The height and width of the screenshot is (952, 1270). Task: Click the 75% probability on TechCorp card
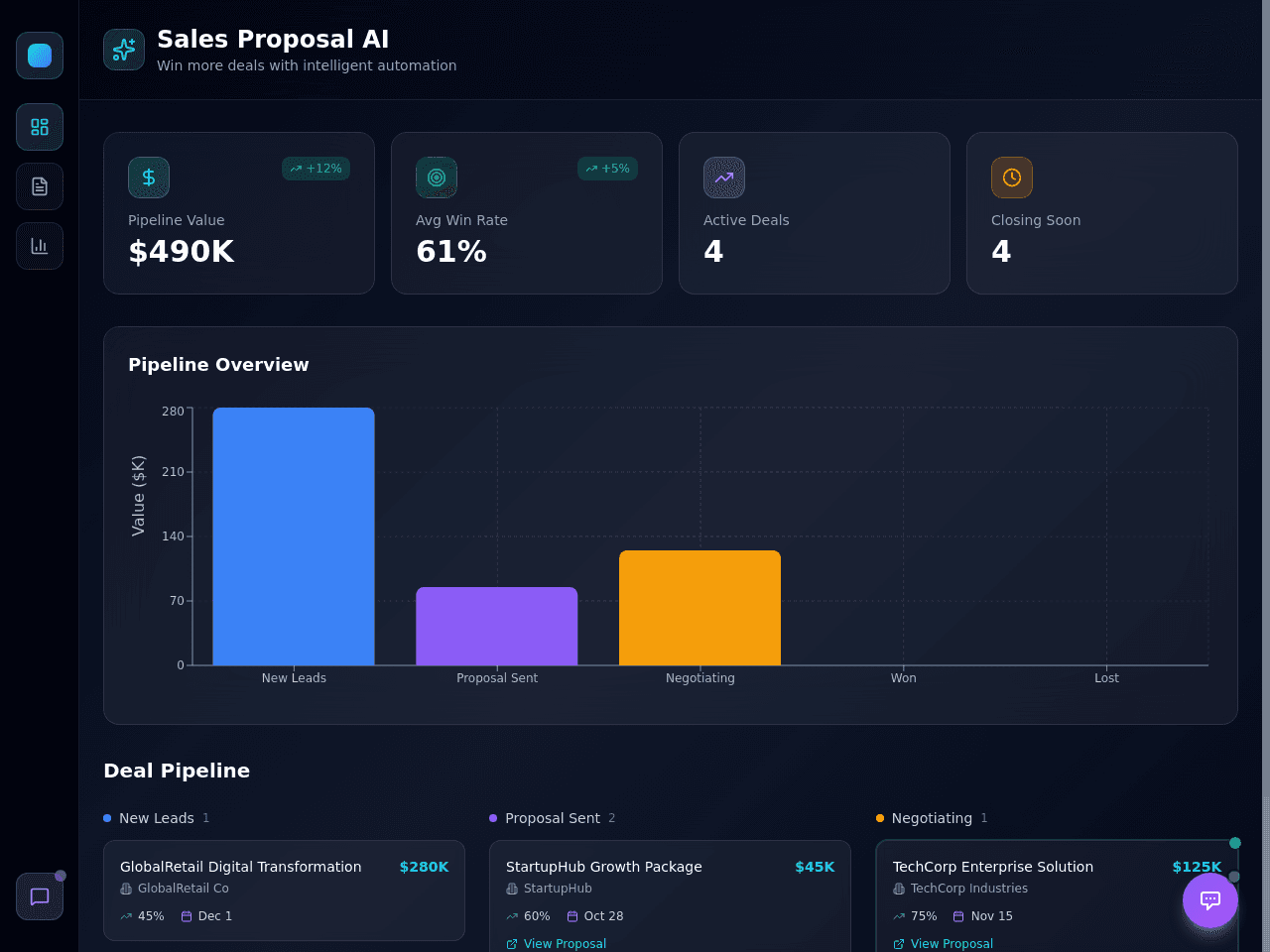click(915, 916)
